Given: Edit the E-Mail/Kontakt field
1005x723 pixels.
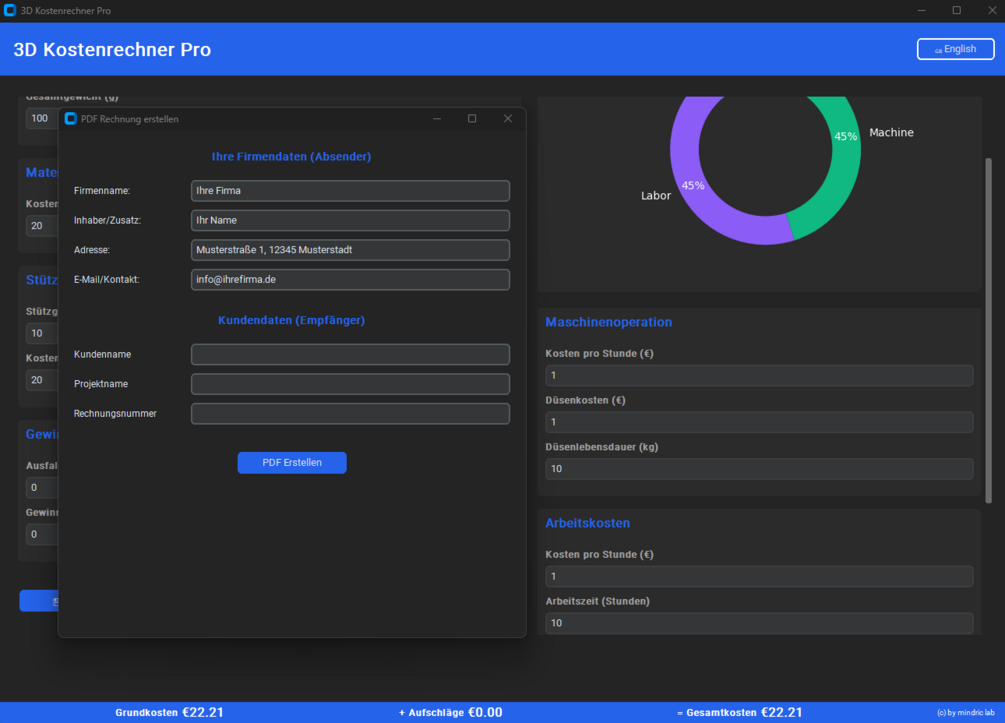Looking at the screenshot, I should point(350,279).
